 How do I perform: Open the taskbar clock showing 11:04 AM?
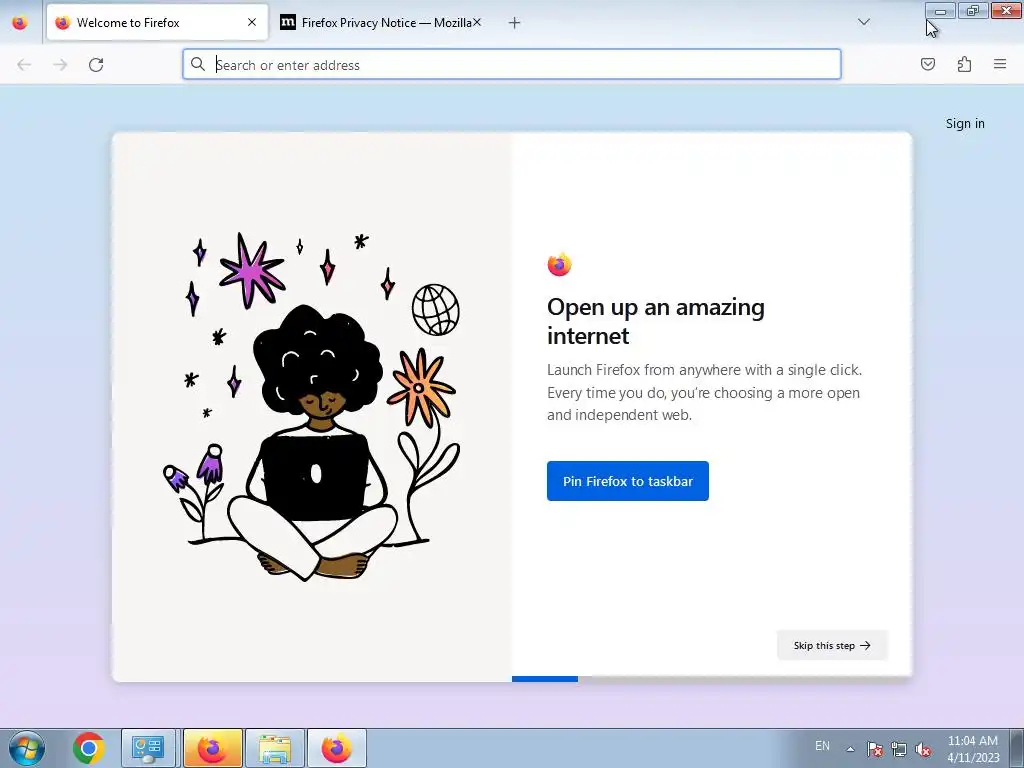coord(973,749)
